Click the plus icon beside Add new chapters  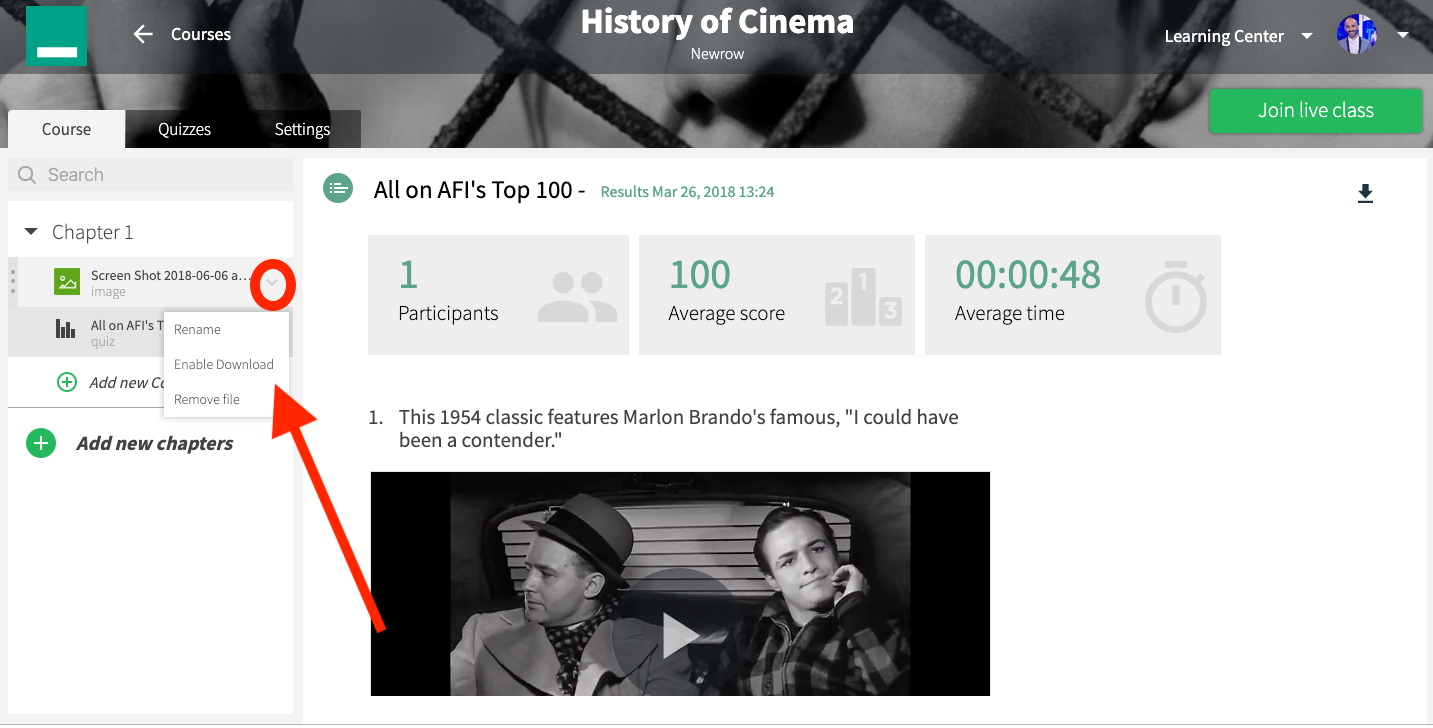[x=41, y=443]
